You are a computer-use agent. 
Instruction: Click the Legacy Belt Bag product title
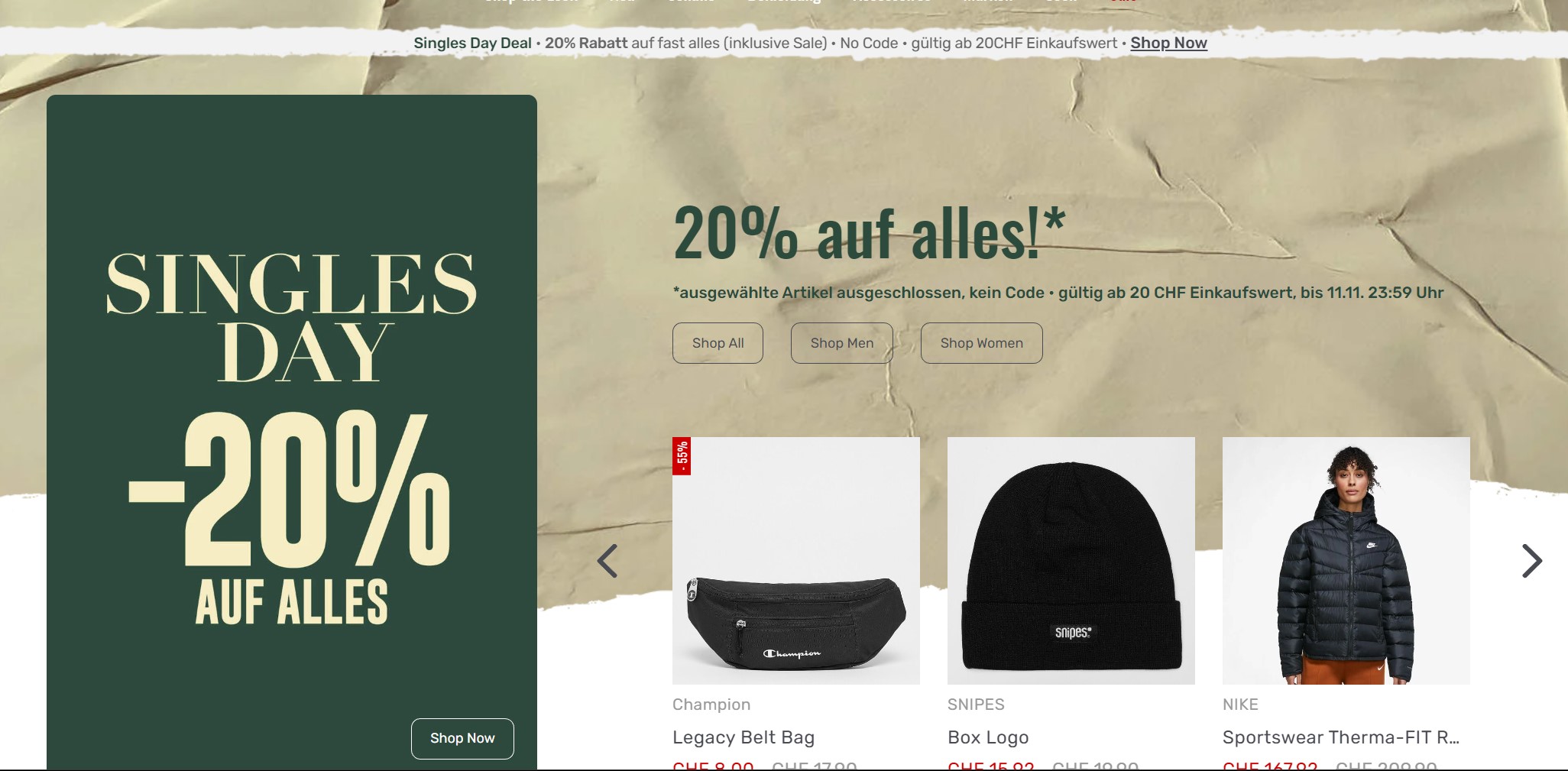744,737
